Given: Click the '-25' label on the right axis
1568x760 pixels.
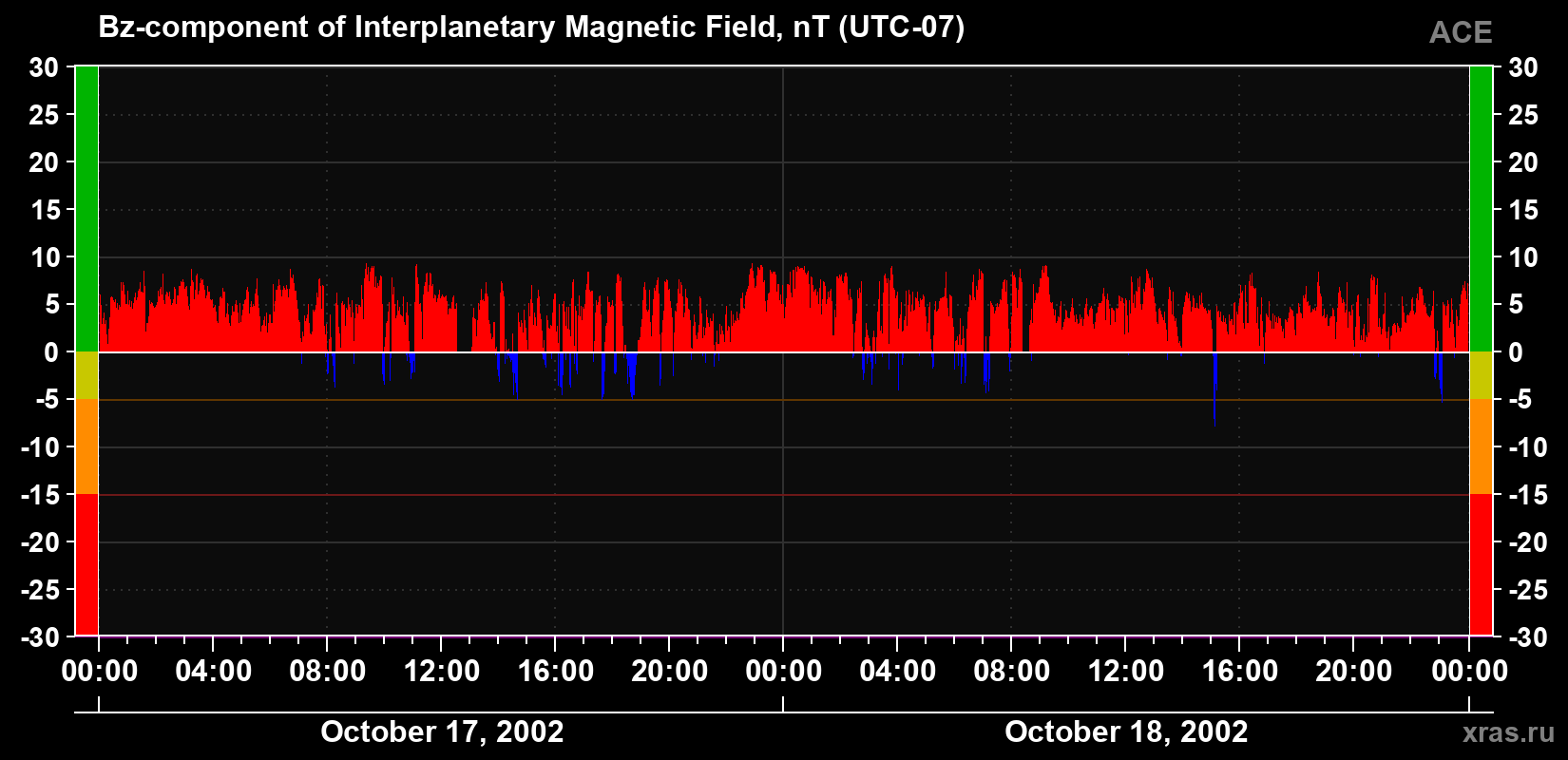Looking at the screenshot, I should pyautogui.click(x=1527, y=590).
